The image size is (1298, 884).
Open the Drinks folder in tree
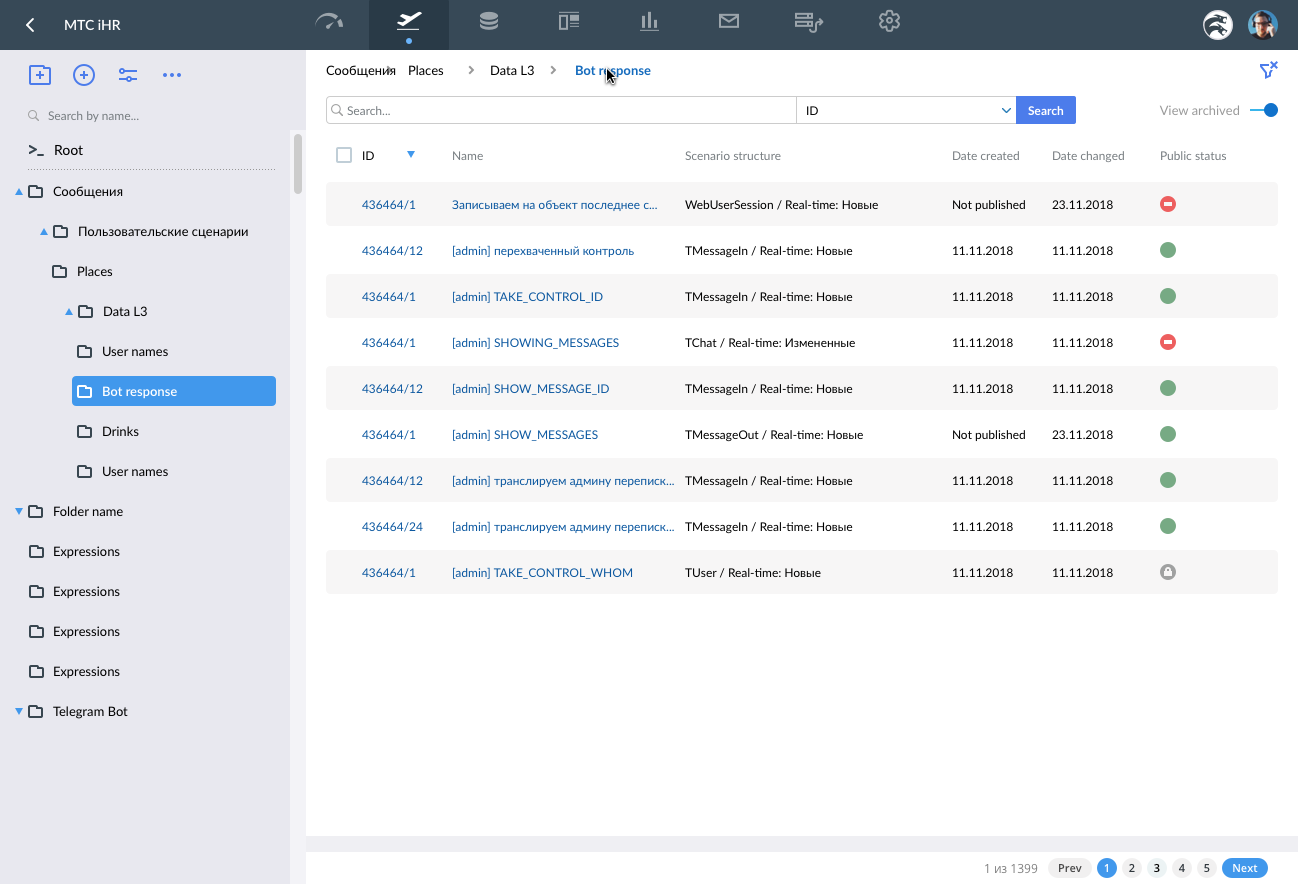pos(120,431)
